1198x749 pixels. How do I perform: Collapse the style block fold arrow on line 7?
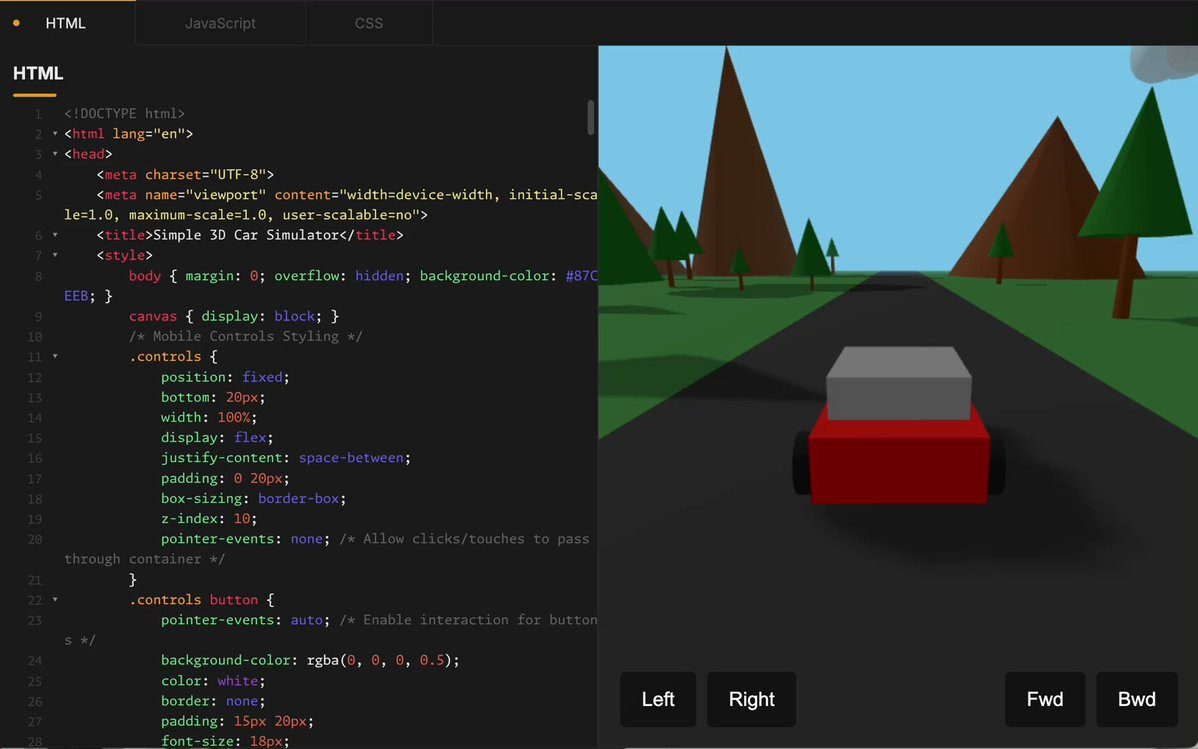(x=55, y=255)
